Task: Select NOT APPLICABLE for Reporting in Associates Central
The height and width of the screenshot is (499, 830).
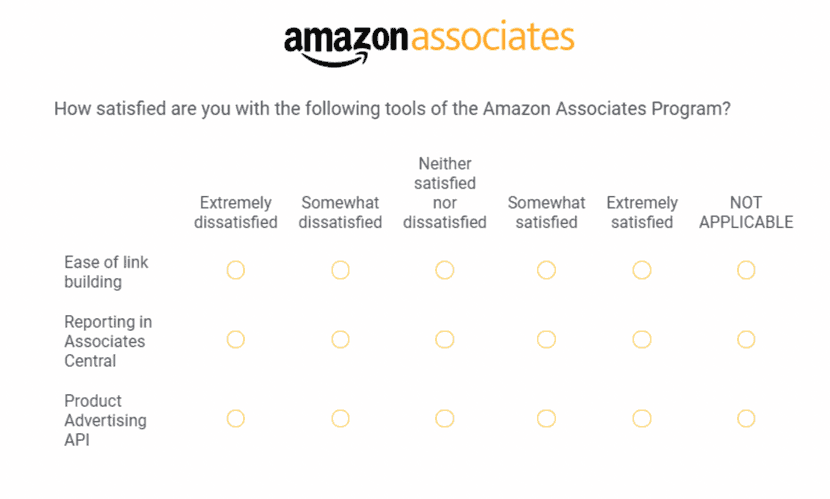Action: tap(746, 340)
